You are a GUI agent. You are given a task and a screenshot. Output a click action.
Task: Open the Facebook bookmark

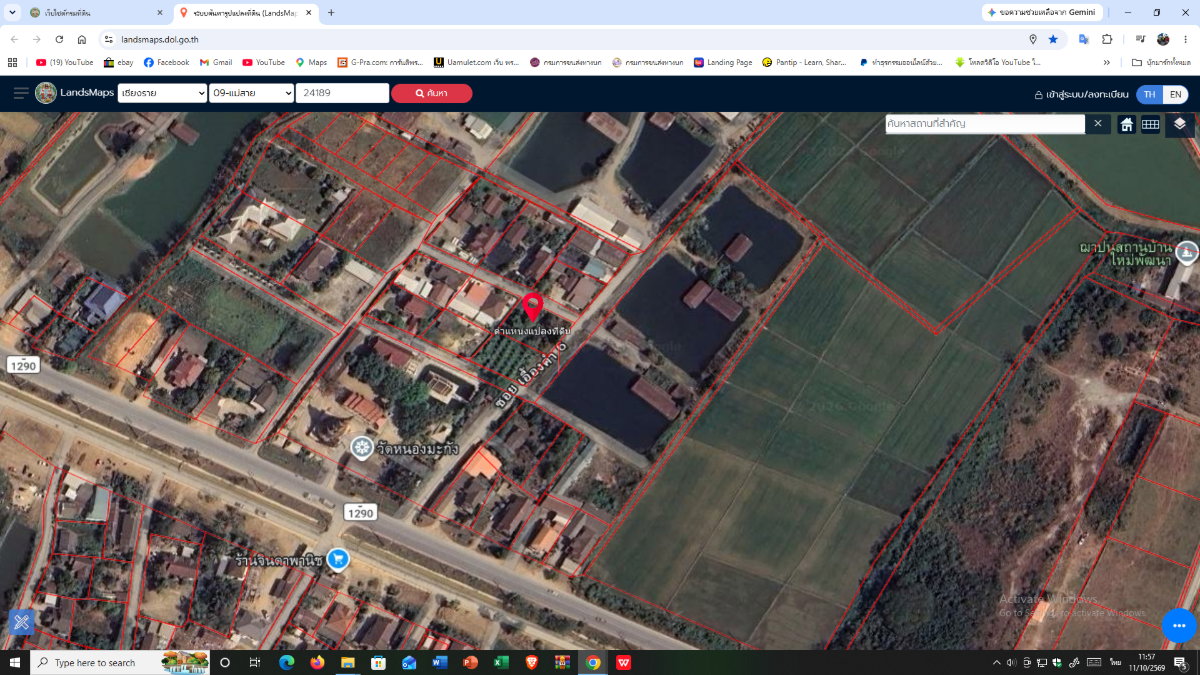(x=166, y=62)
